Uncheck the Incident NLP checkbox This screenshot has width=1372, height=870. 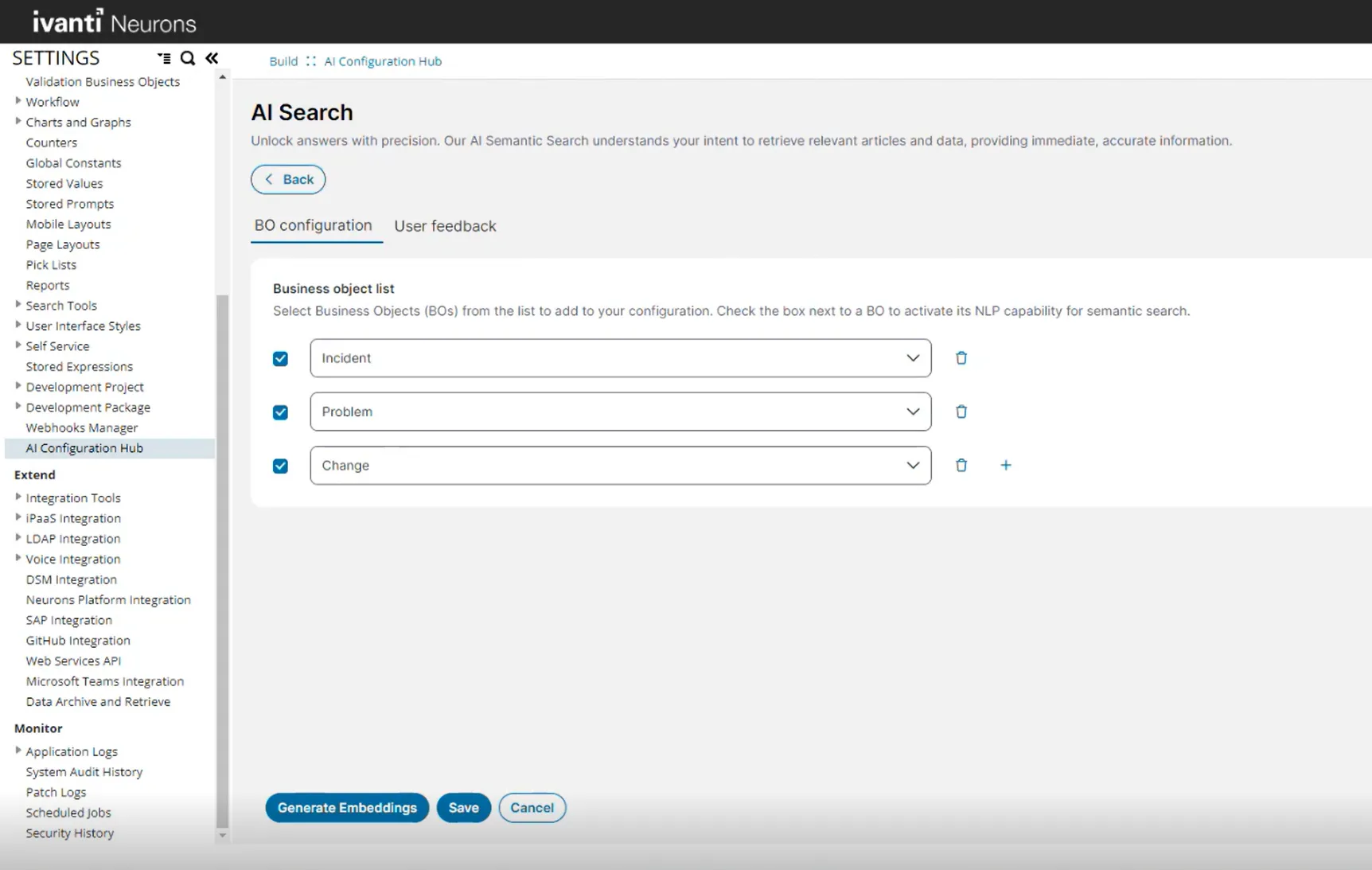click(280, 359)
